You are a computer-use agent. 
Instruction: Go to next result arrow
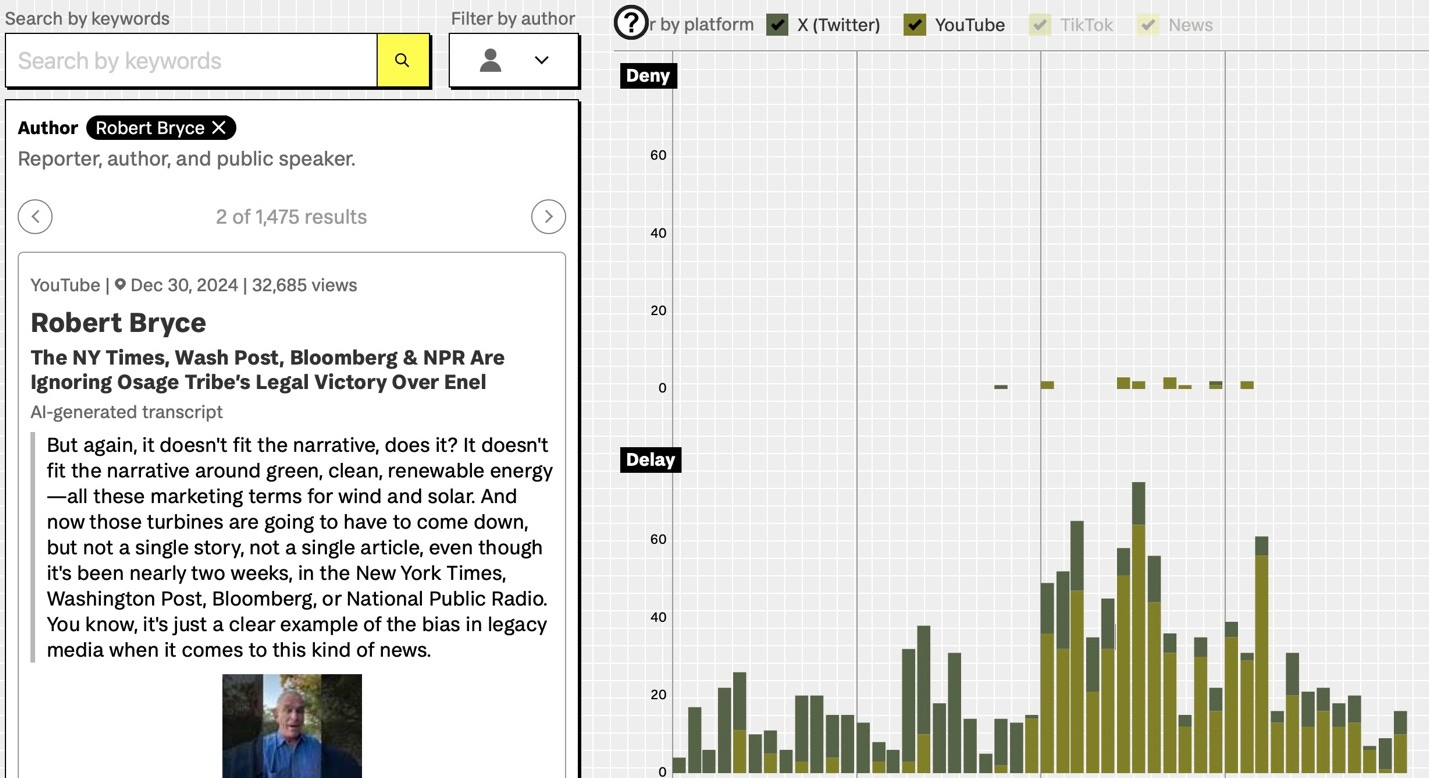point(548,217)
